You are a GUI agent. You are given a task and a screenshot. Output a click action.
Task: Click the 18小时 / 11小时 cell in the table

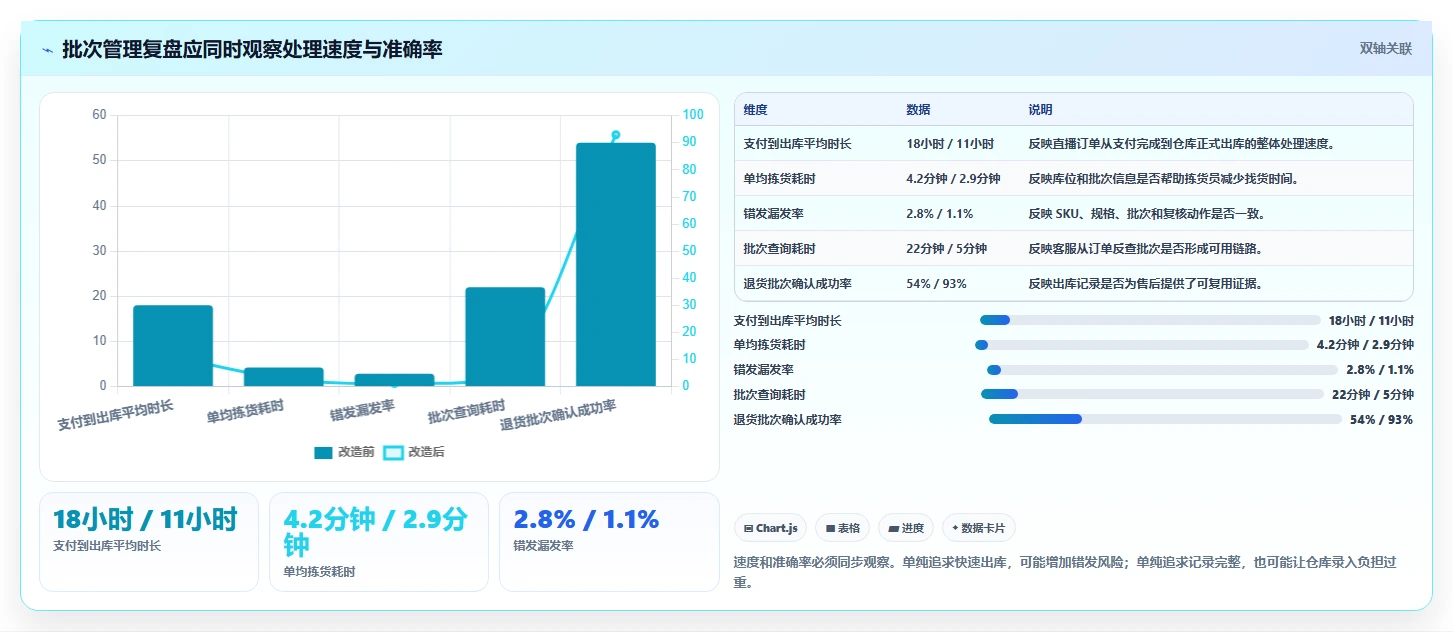pyautogui.click(x=950, y=144)
